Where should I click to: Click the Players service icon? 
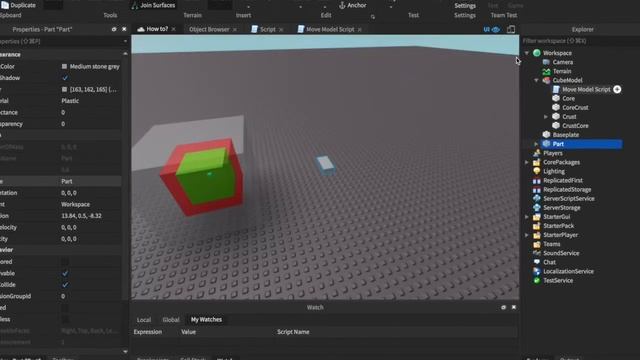[537, 153]
